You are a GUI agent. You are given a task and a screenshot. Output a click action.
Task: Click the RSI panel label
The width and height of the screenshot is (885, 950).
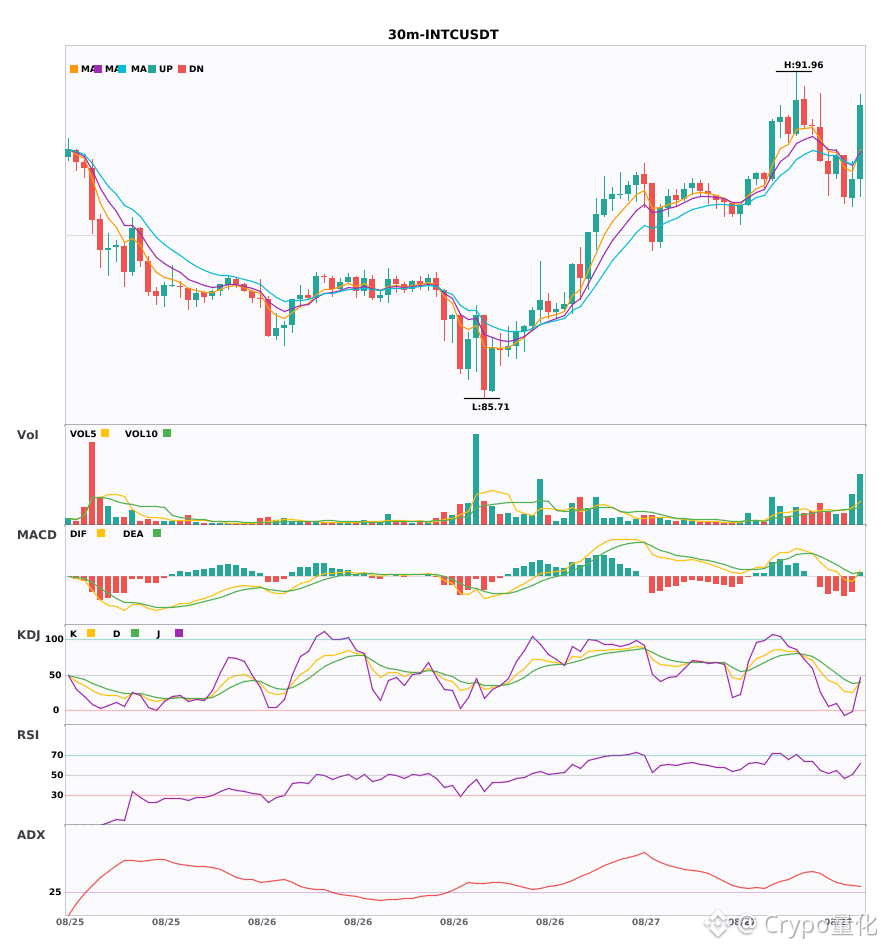28,734
